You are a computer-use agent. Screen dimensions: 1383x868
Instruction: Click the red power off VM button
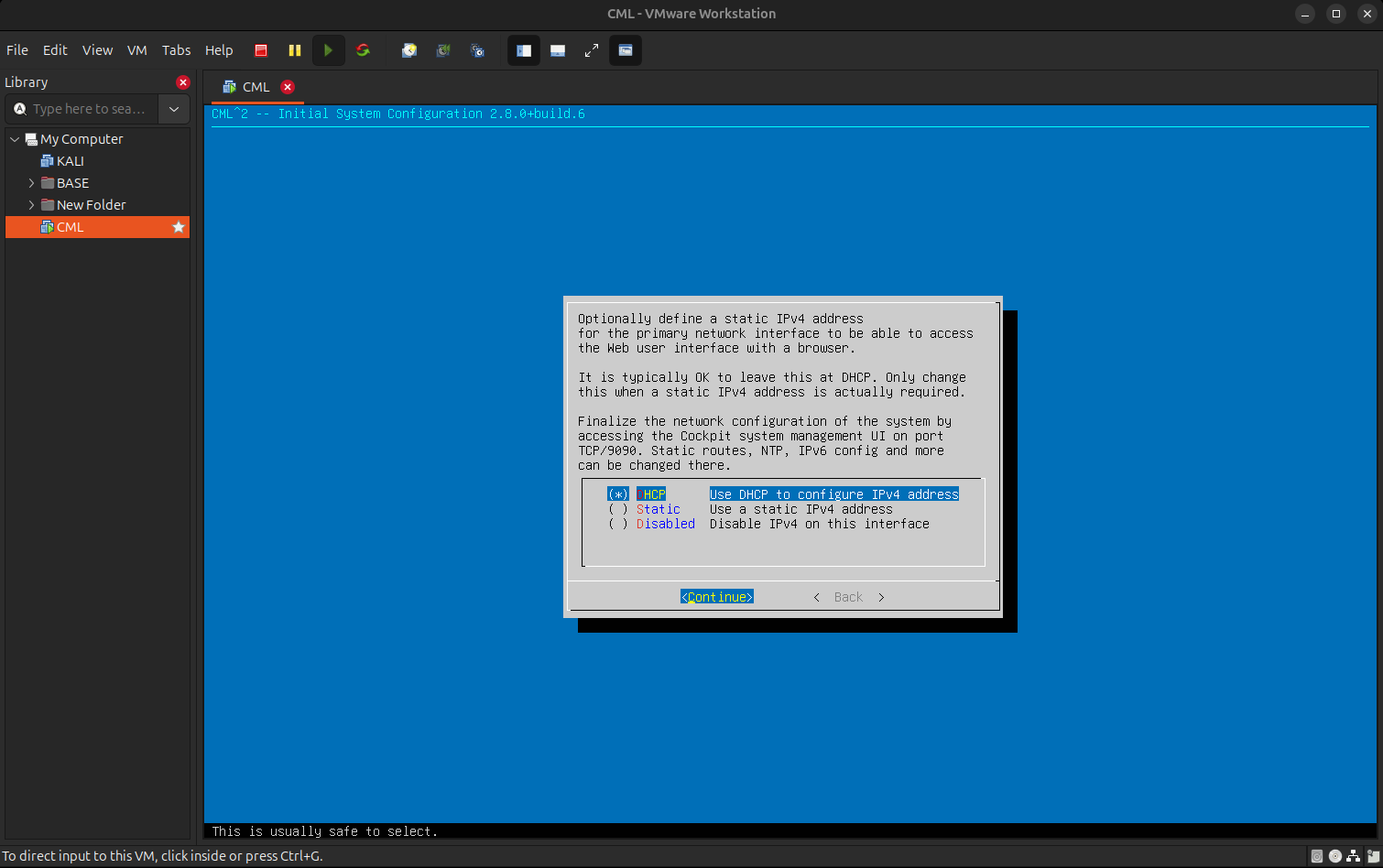tap(261, 50)
